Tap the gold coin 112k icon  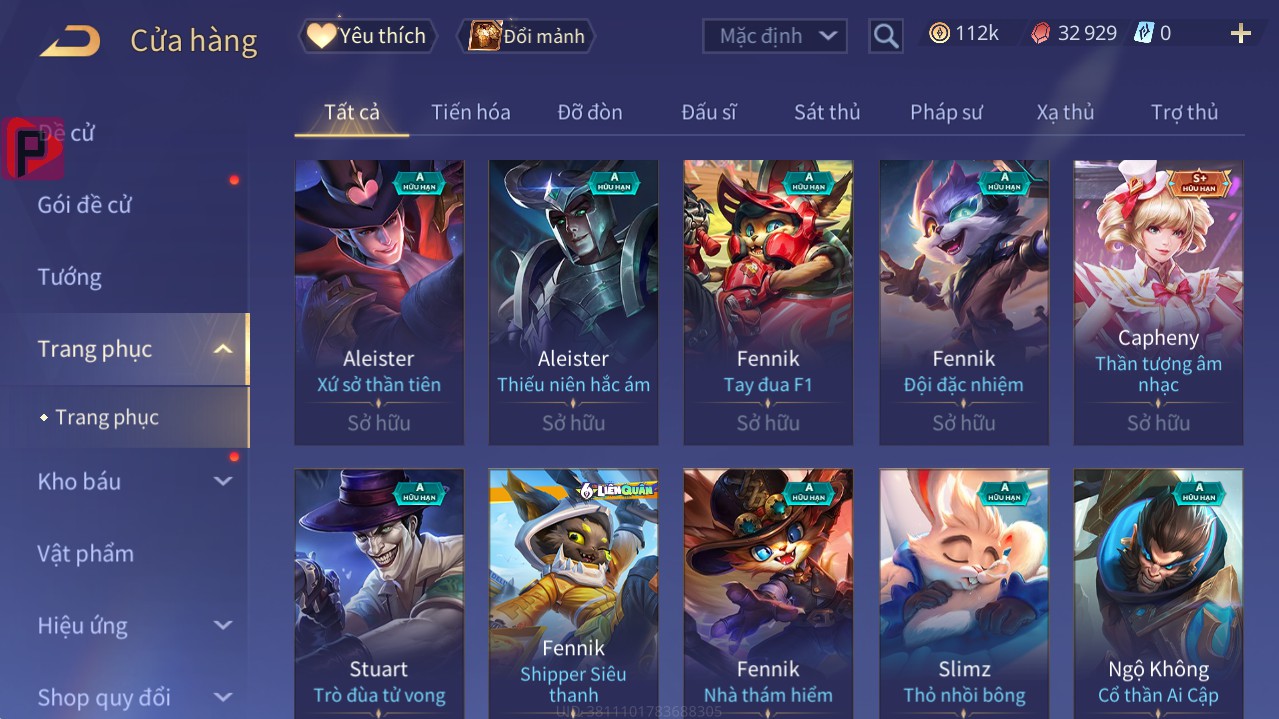[939, 33]
